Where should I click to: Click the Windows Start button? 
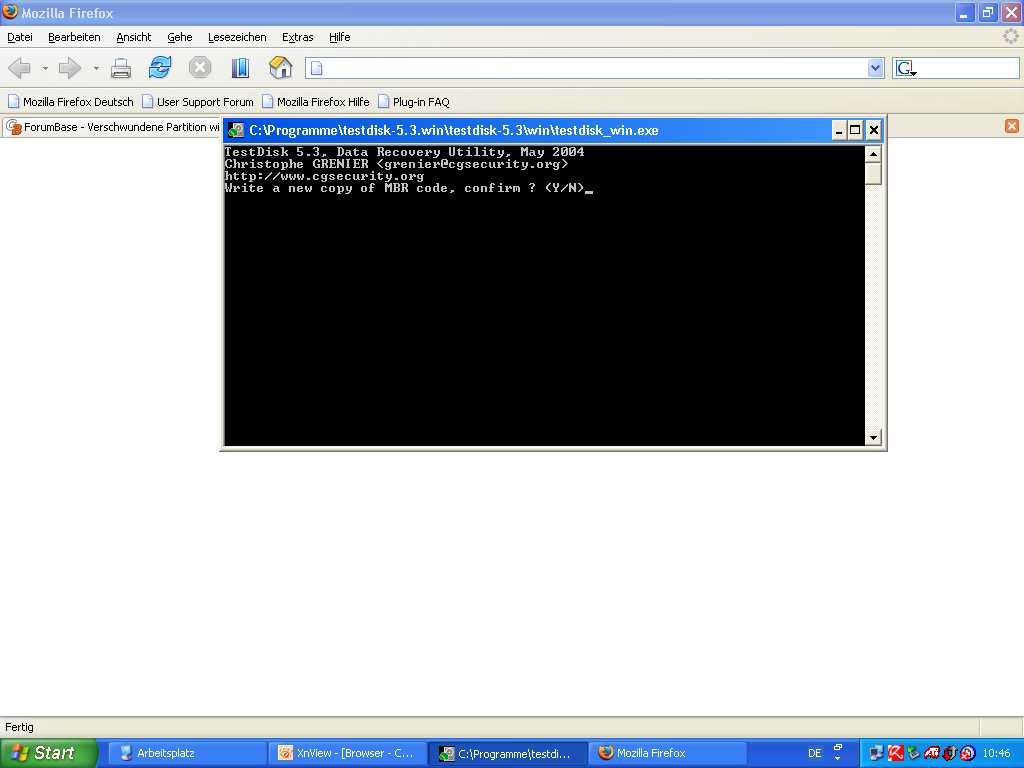[48, 753]
